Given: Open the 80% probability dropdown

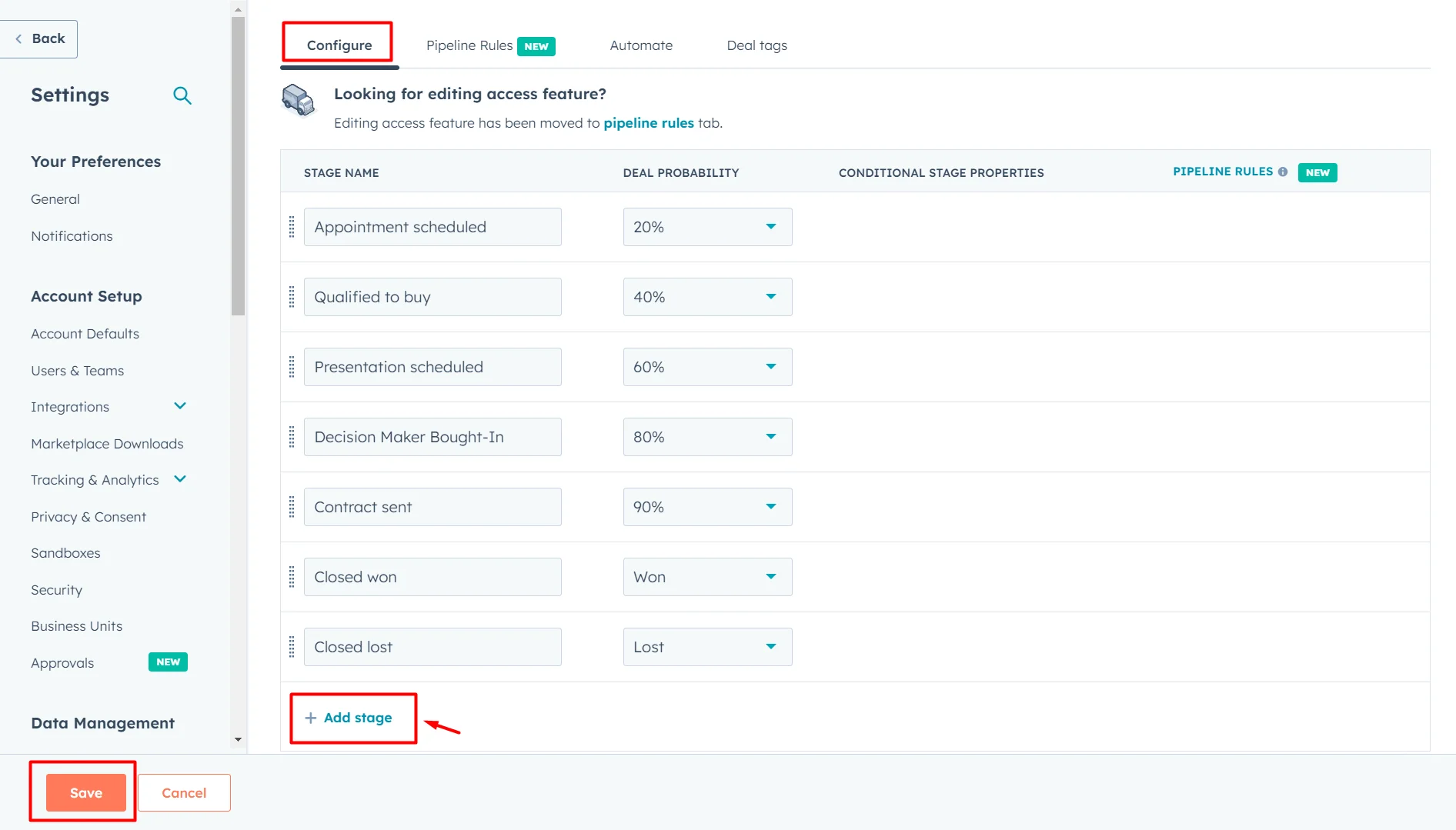Looking at the screenshot, I should 706,437.
